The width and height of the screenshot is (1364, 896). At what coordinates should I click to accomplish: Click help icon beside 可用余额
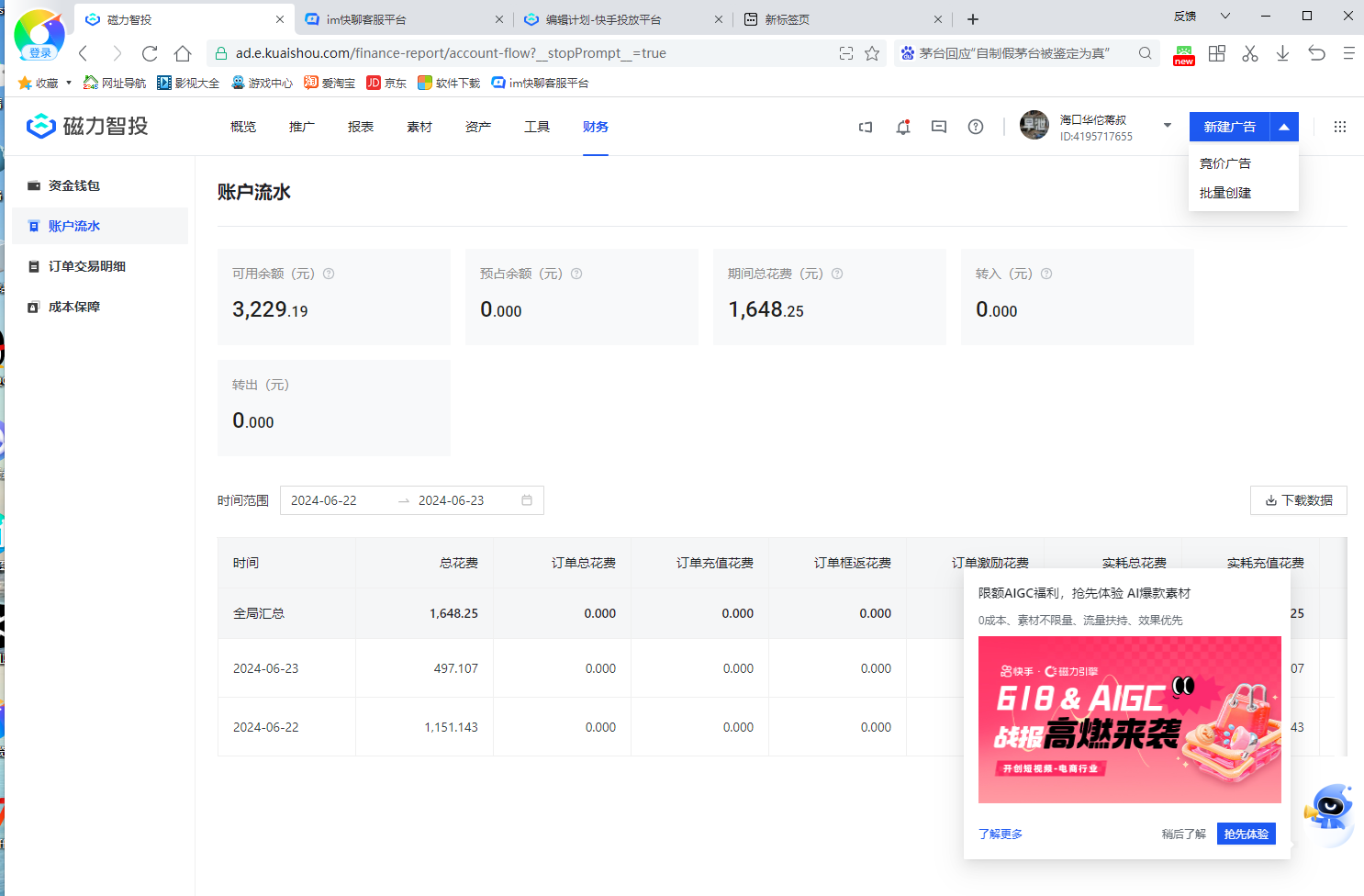point(329,274)
